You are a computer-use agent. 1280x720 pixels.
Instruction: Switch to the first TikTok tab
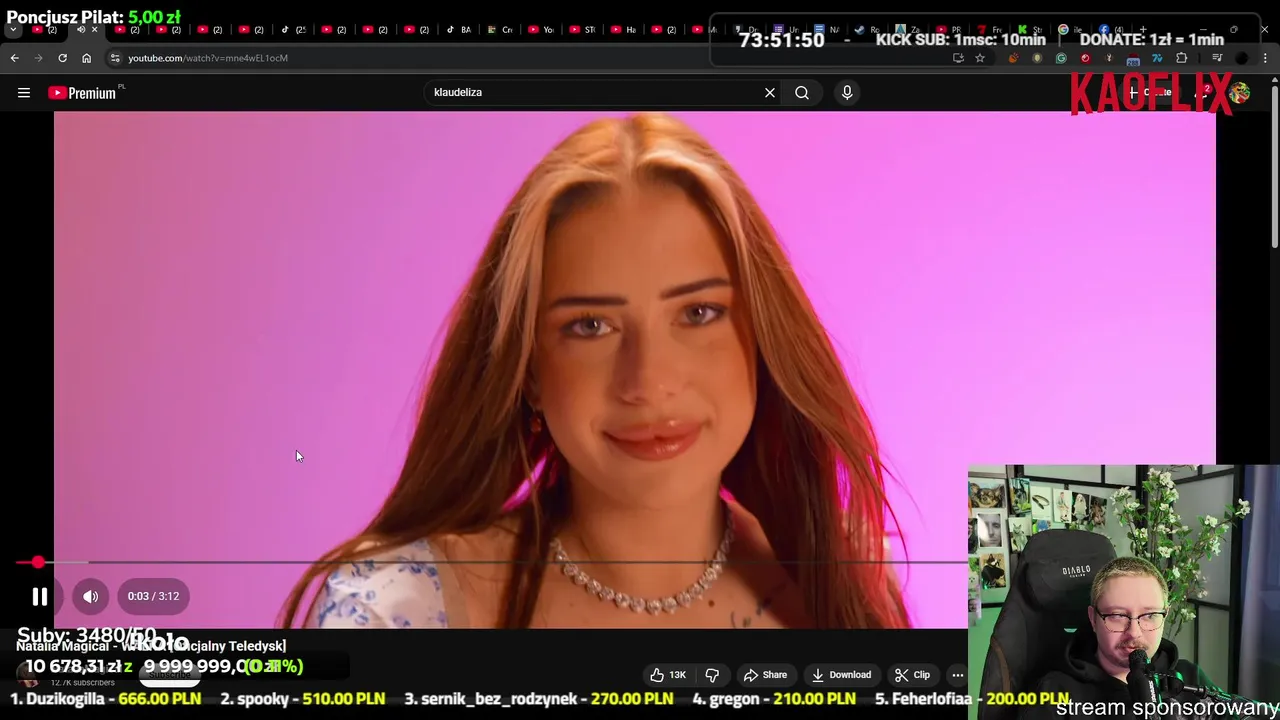coord(292,30)
